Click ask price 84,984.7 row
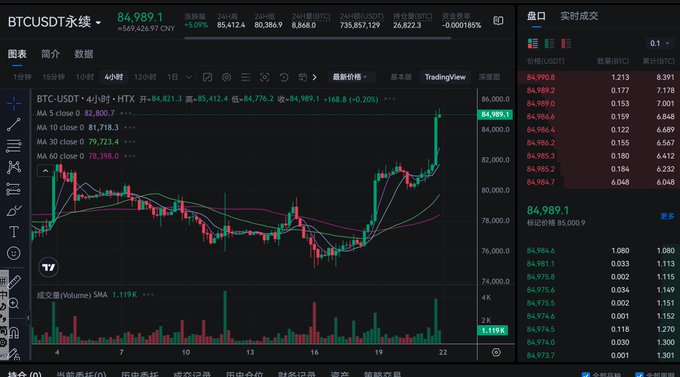 point(599,182)
